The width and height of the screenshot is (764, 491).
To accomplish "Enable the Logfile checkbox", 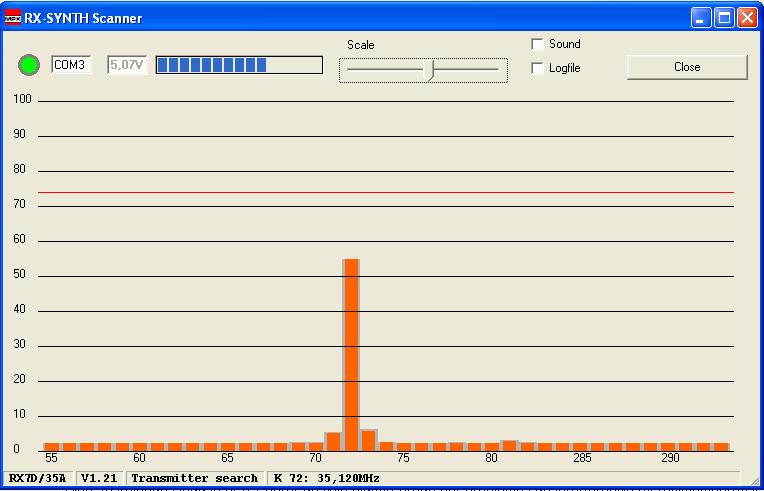I will tap(537, 68).
